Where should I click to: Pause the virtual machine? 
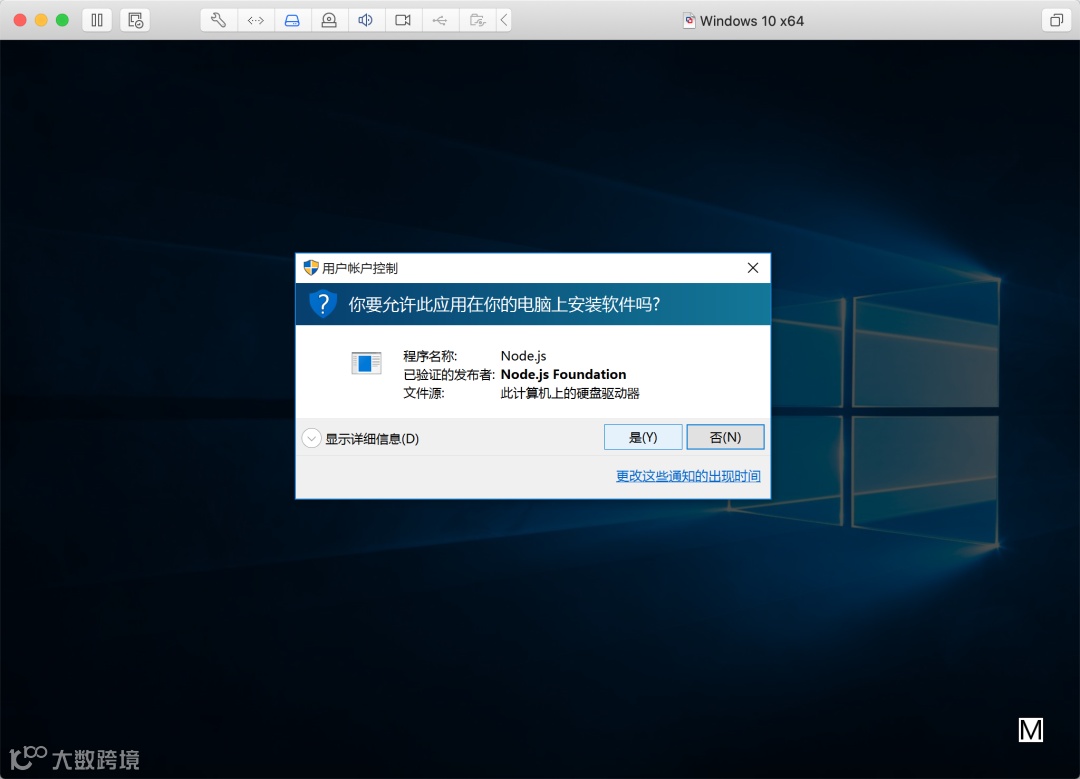click(97, 20)
